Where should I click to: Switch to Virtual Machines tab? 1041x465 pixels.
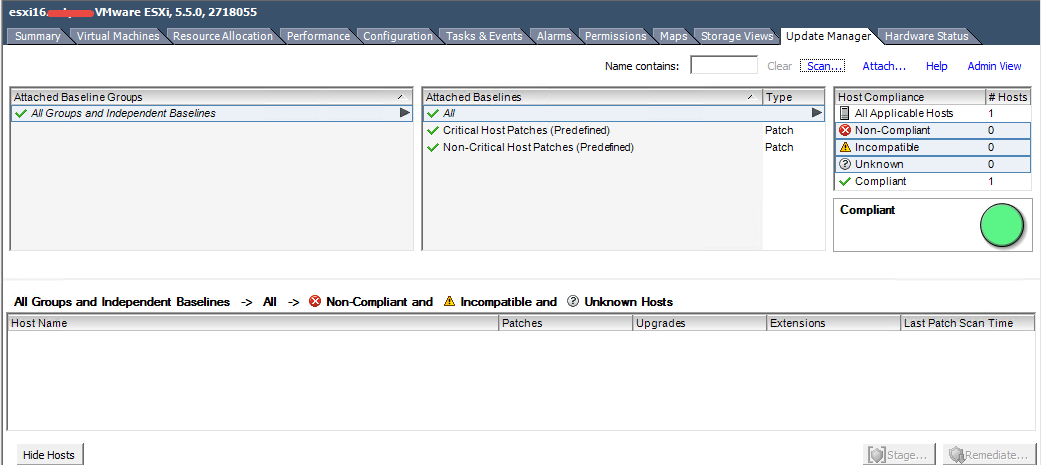click(118, 36)
